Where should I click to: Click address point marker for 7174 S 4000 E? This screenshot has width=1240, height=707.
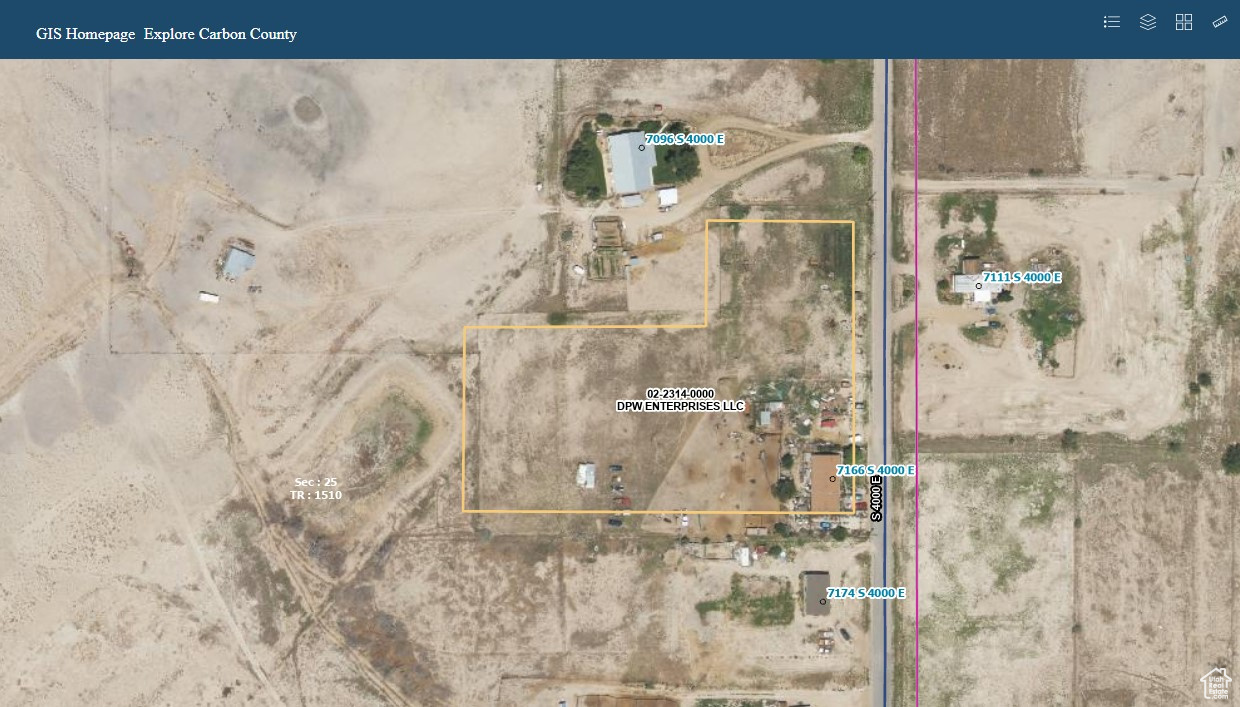(x=823, y=601)
